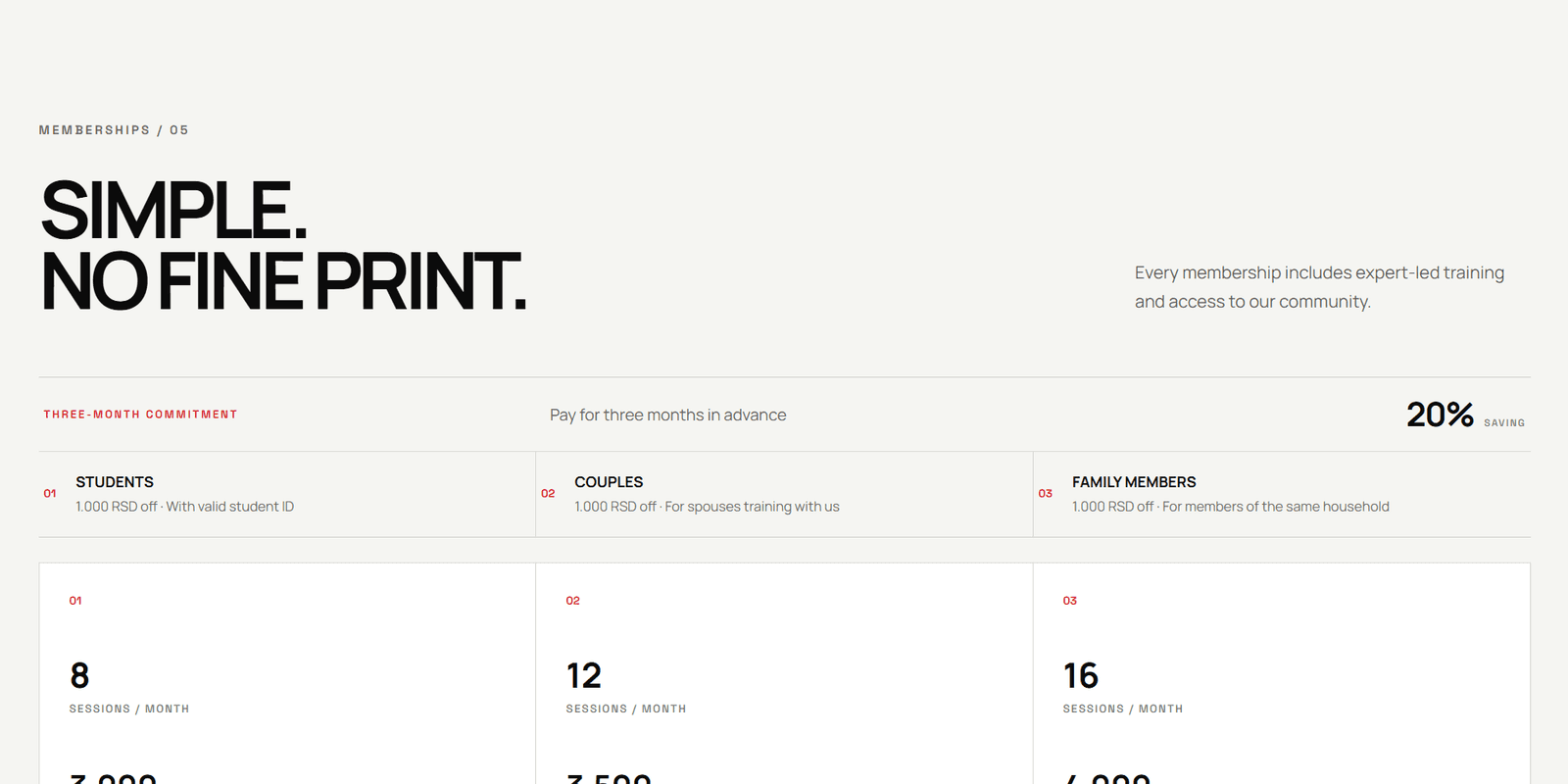Click the "COUPLES" discount title
Screen dimensions: 1568x784
[609, 482]
